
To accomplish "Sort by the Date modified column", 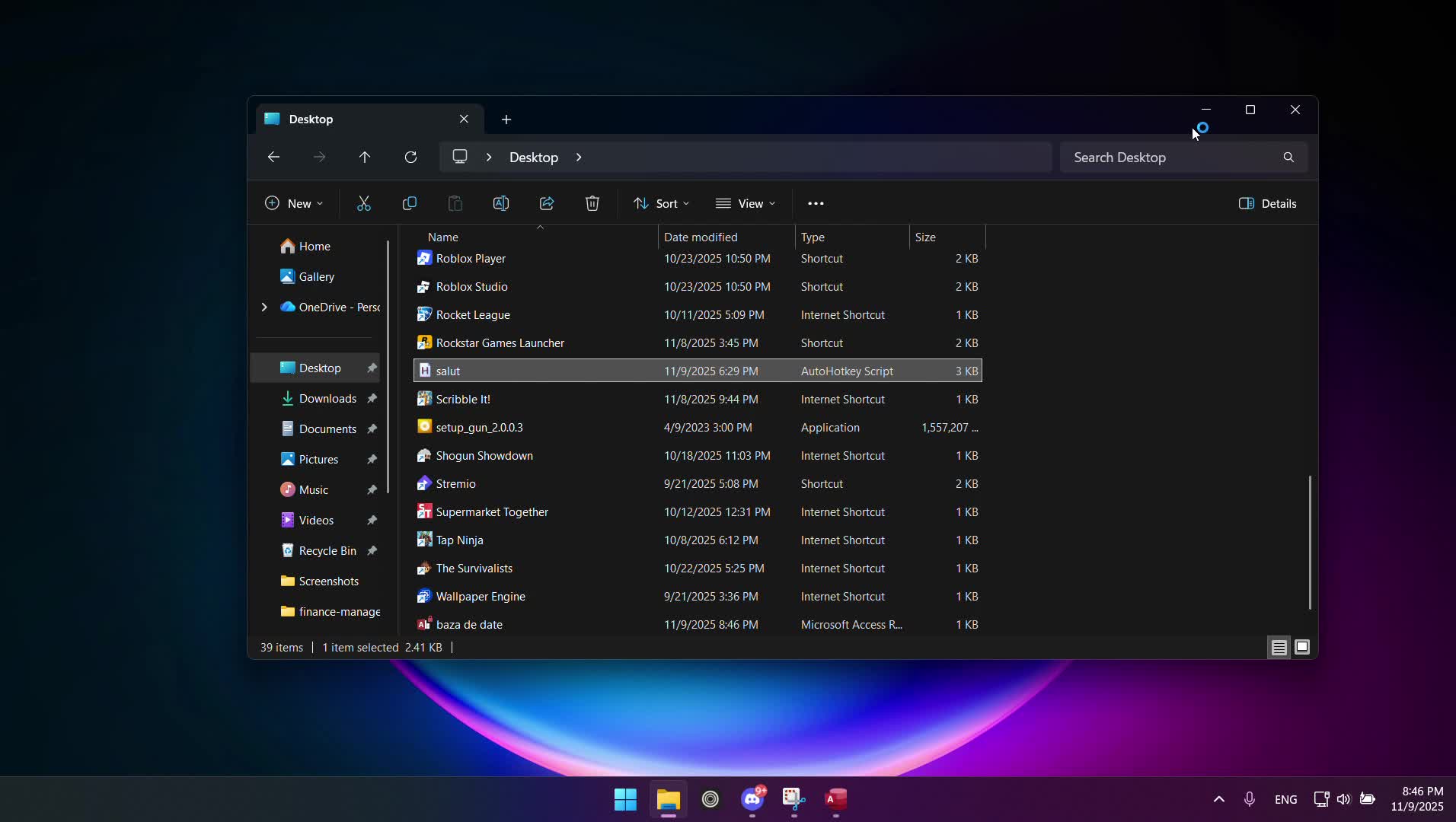I will (726, 237).
